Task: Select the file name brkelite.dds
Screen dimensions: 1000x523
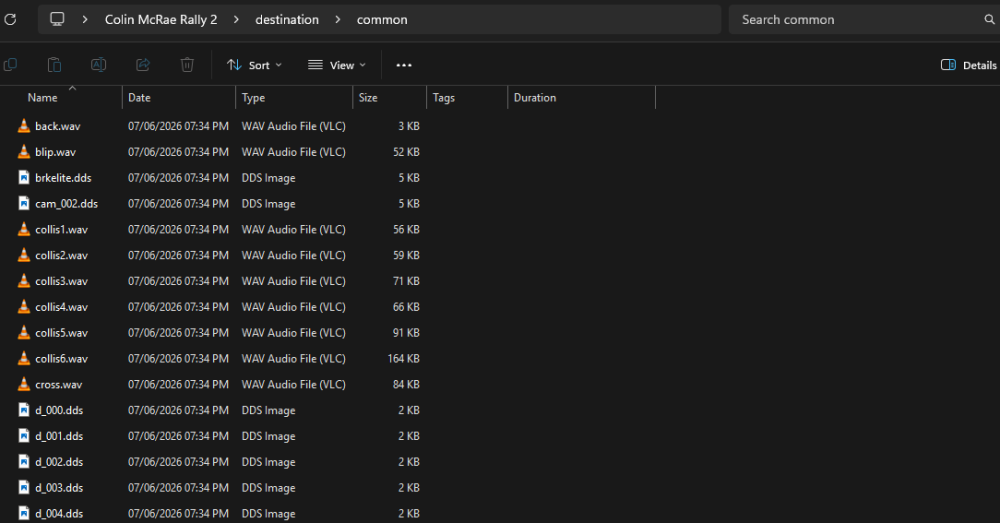Action: (63, 178)
